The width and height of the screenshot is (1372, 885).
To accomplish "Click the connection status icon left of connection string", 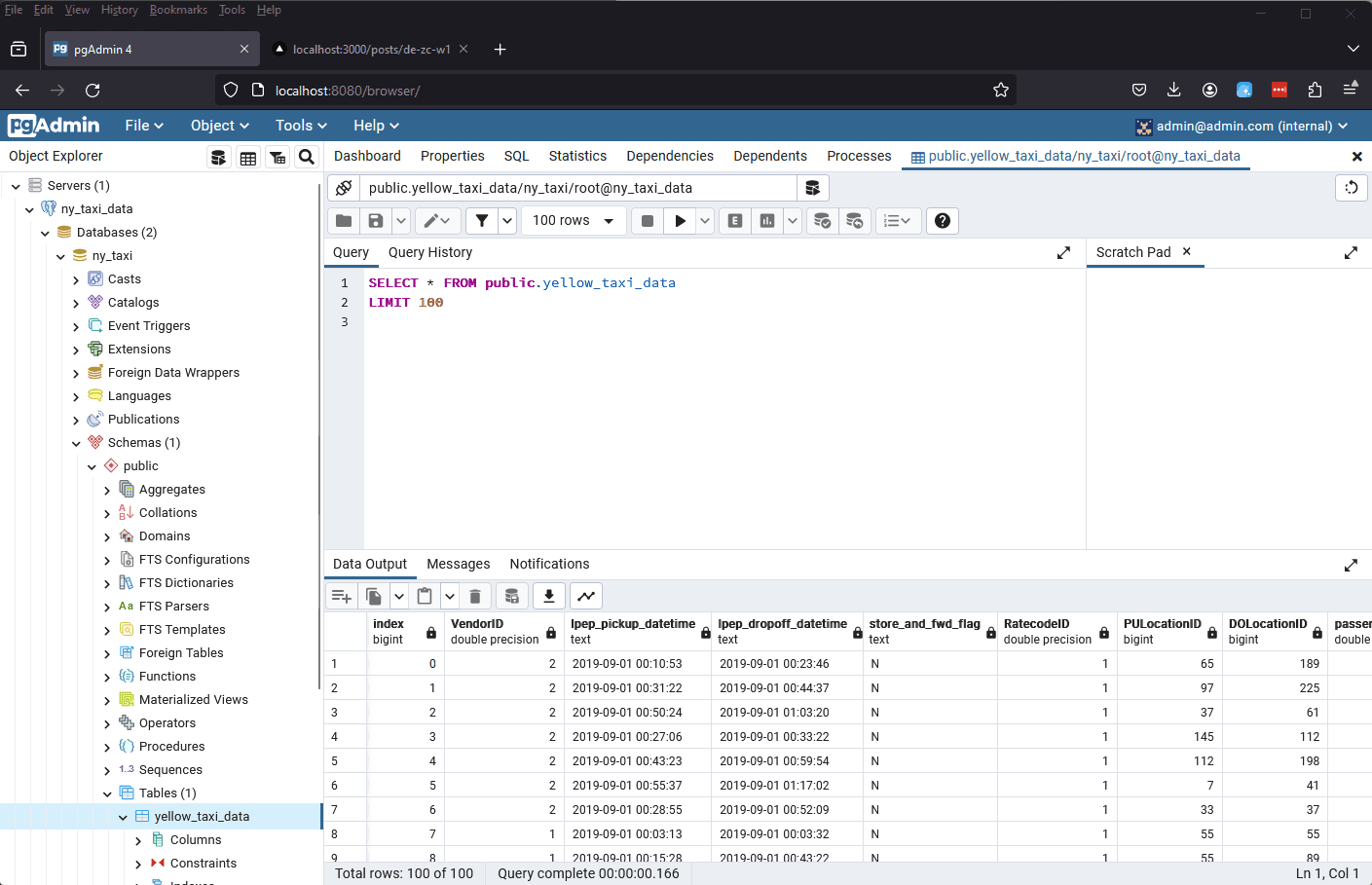I will pos(344,188).
